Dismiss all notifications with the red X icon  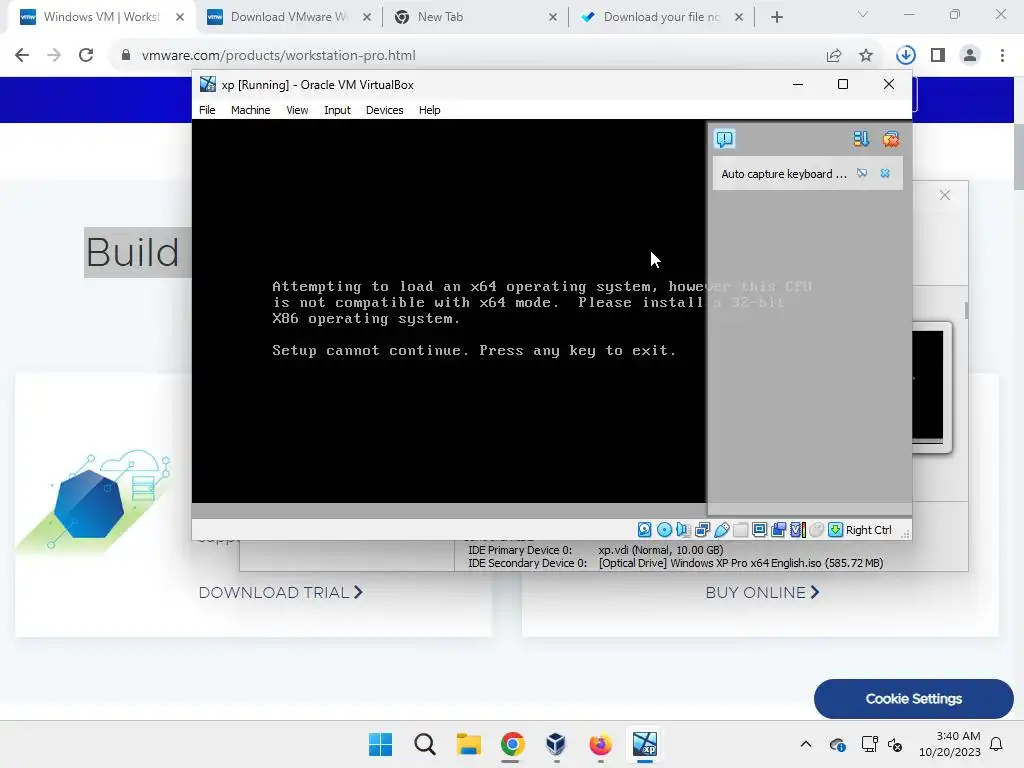[x=891, y=138]
